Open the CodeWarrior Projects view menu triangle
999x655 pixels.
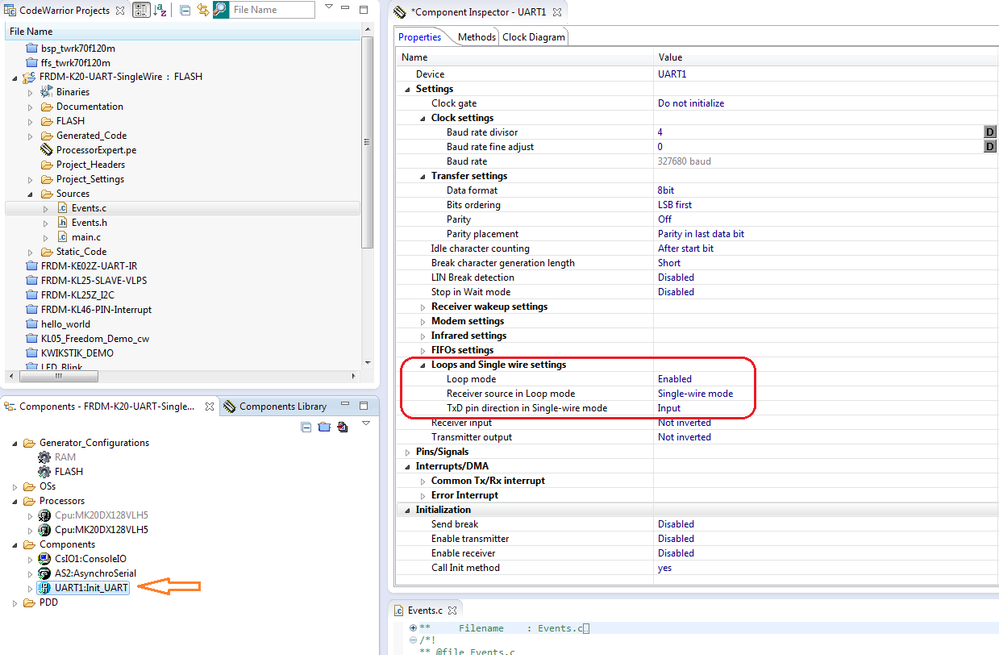[x=329, y=7]
